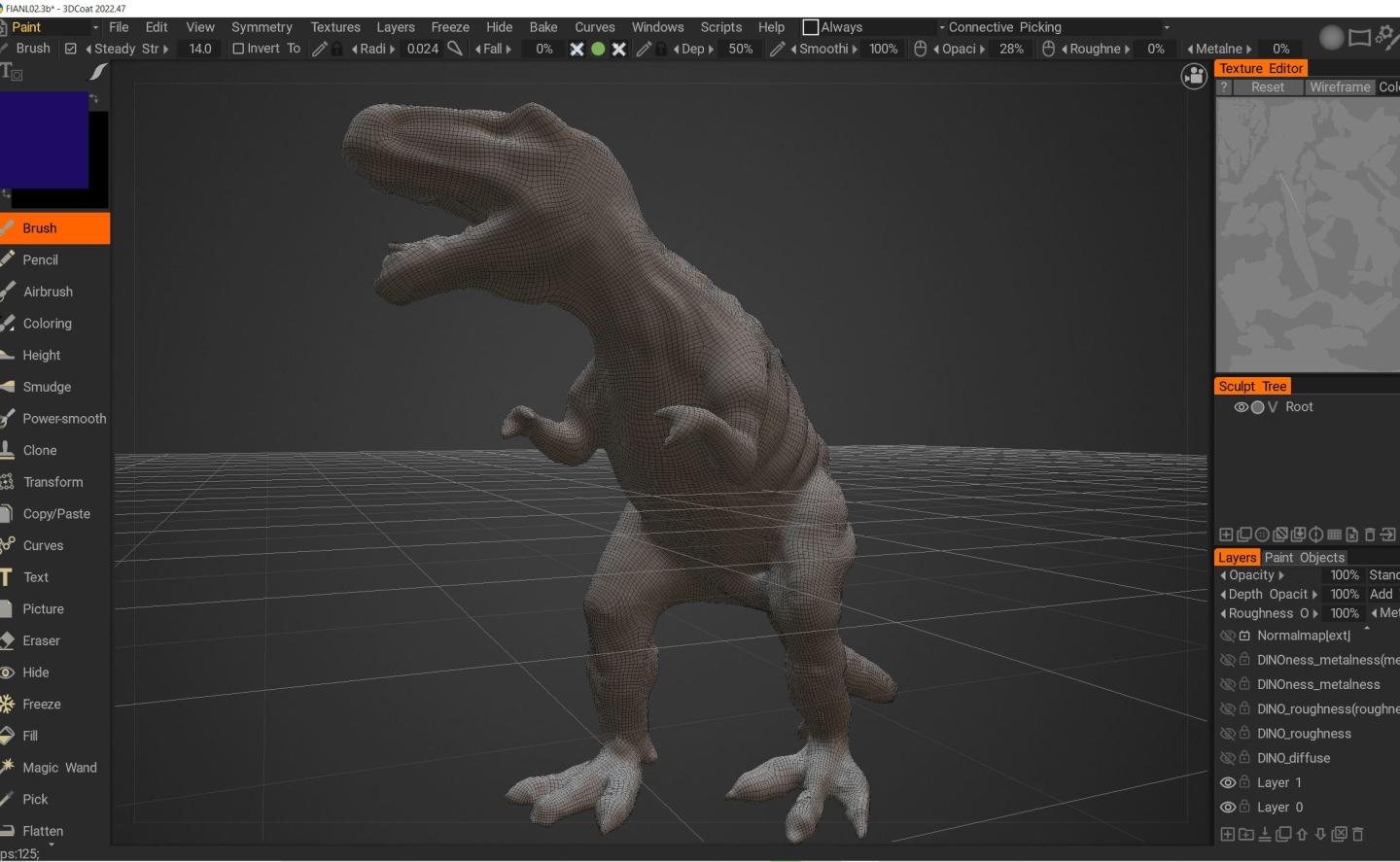This screenshot has width=1400, height=862.
Task: Select the Height tool
Action: (54, 356)
